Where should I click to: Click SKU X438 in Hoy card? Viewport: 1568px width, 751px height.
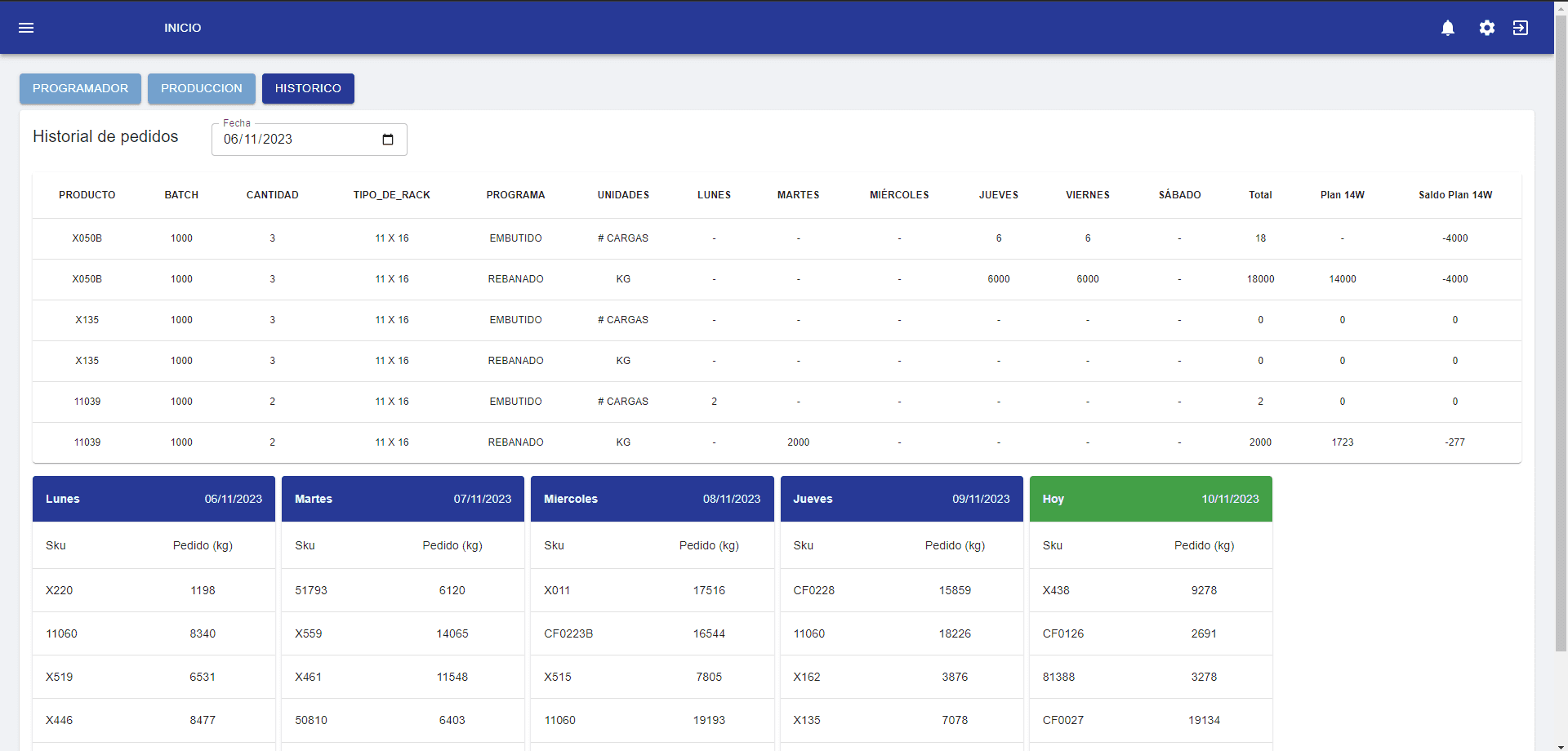[1055, 590]
